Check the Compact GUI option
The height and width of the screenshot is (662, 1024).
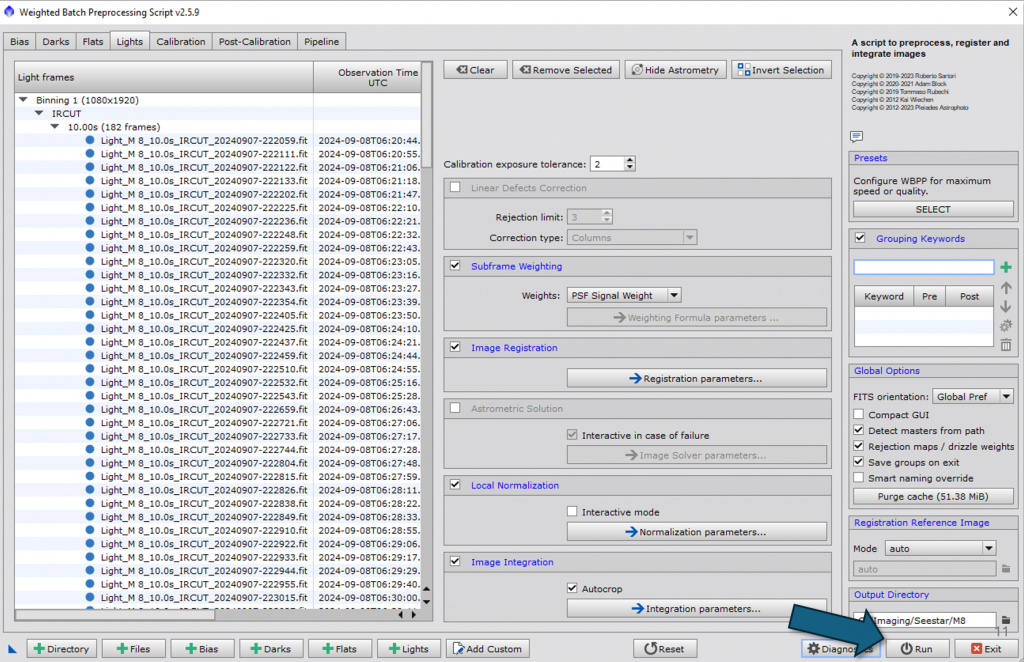pyautogui.click(x=859, y=415)
